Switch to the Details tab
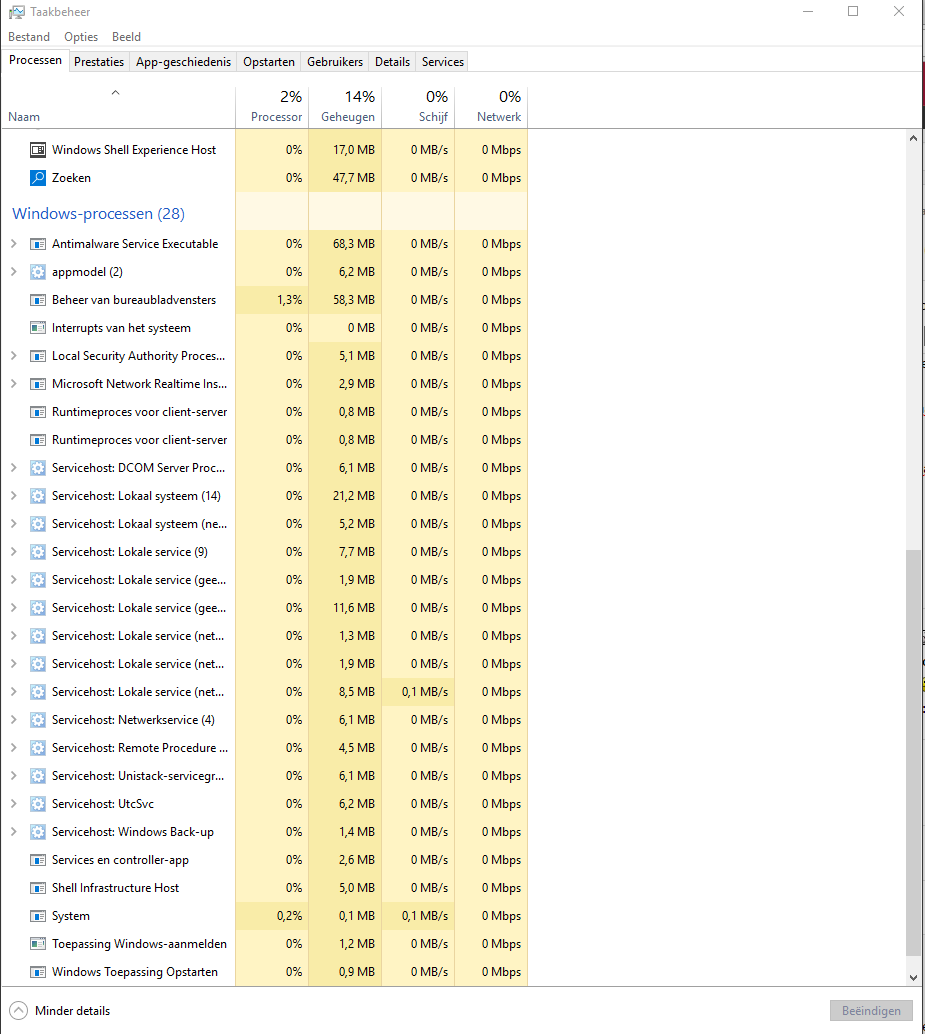 click(x=392, y=62)
